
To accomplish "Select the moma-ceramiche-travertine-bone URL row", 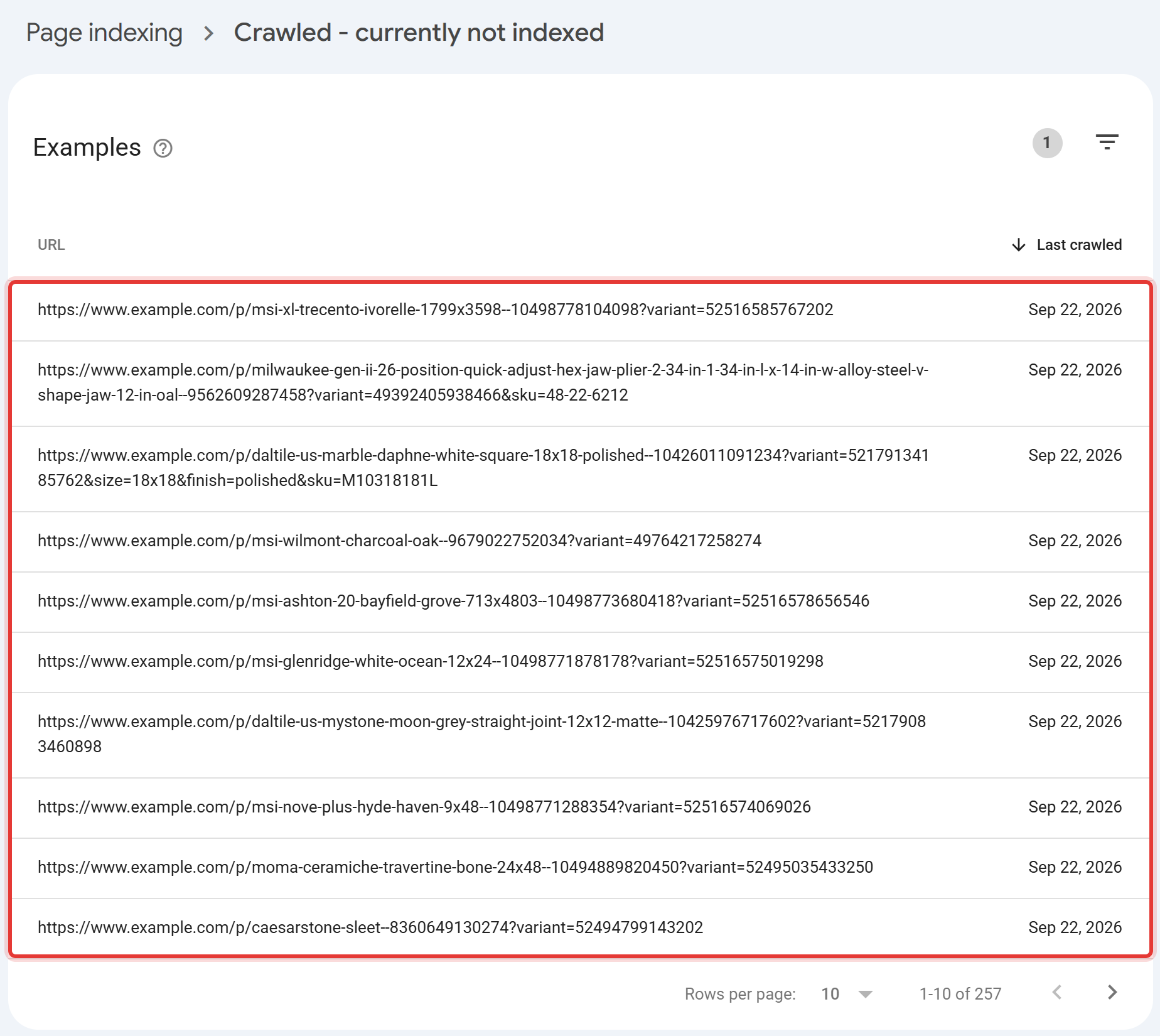I will [581, 868].
